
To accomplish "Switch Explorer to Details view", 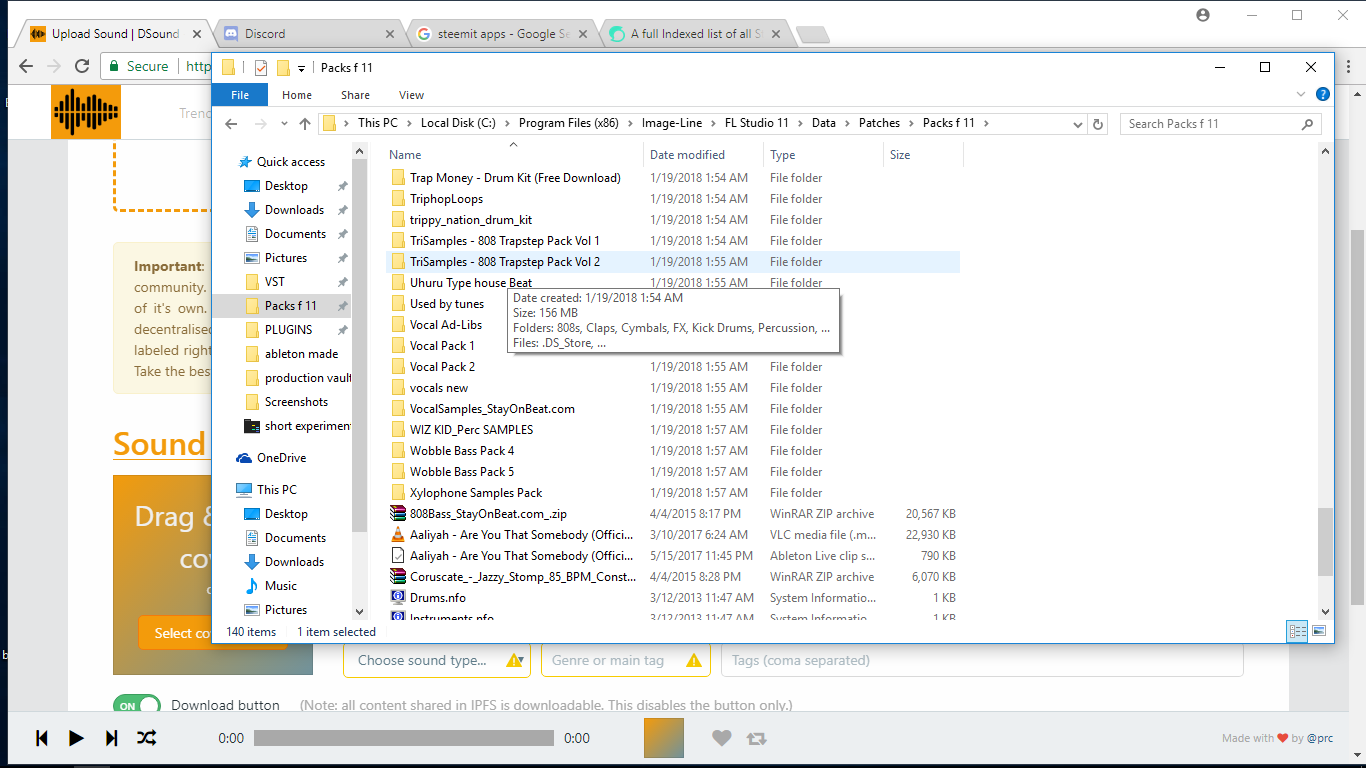I will (x=1296, y=632).
